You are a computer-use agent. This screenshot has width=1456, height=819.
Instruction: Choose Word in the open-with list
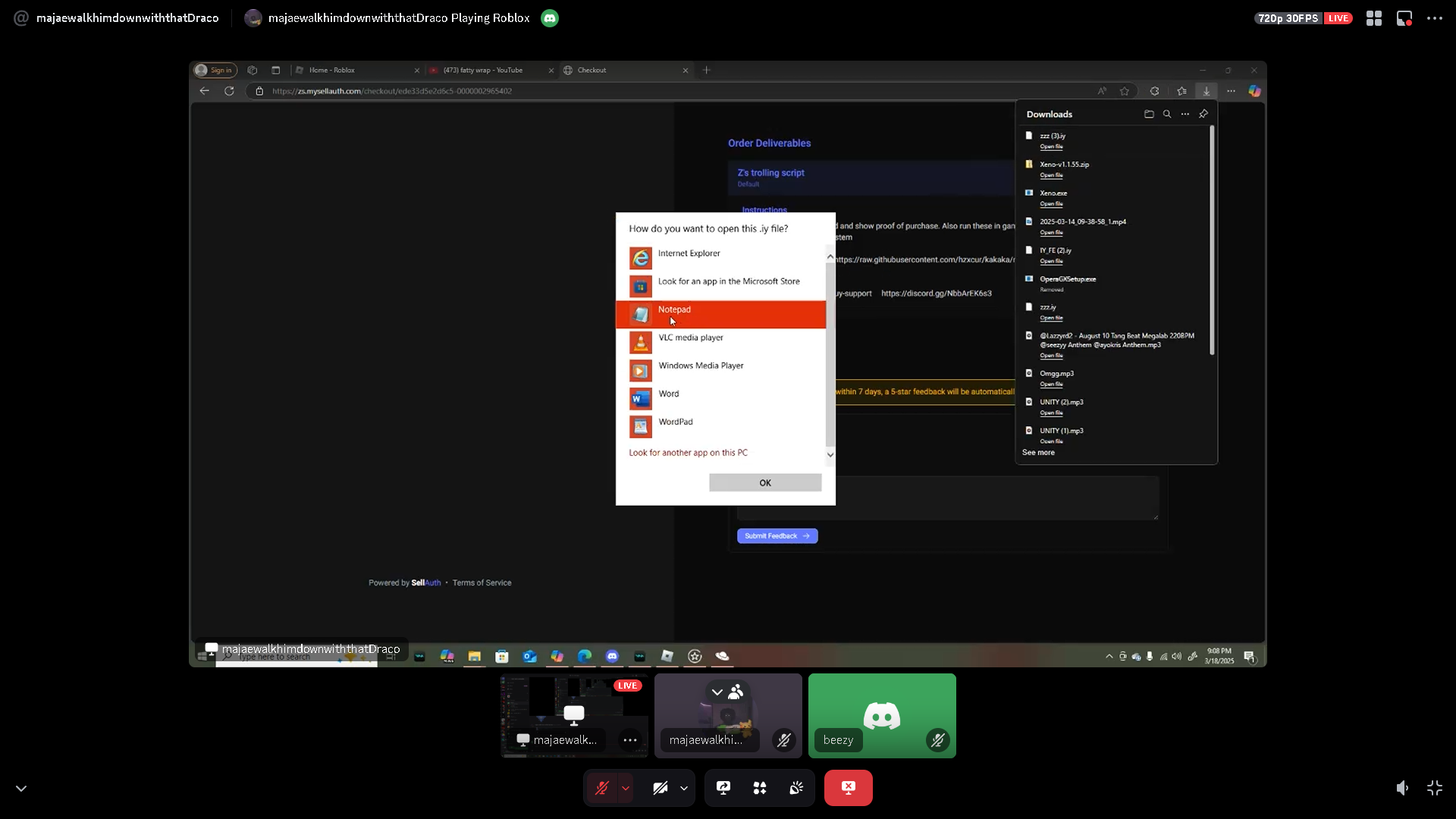(720, 398)
